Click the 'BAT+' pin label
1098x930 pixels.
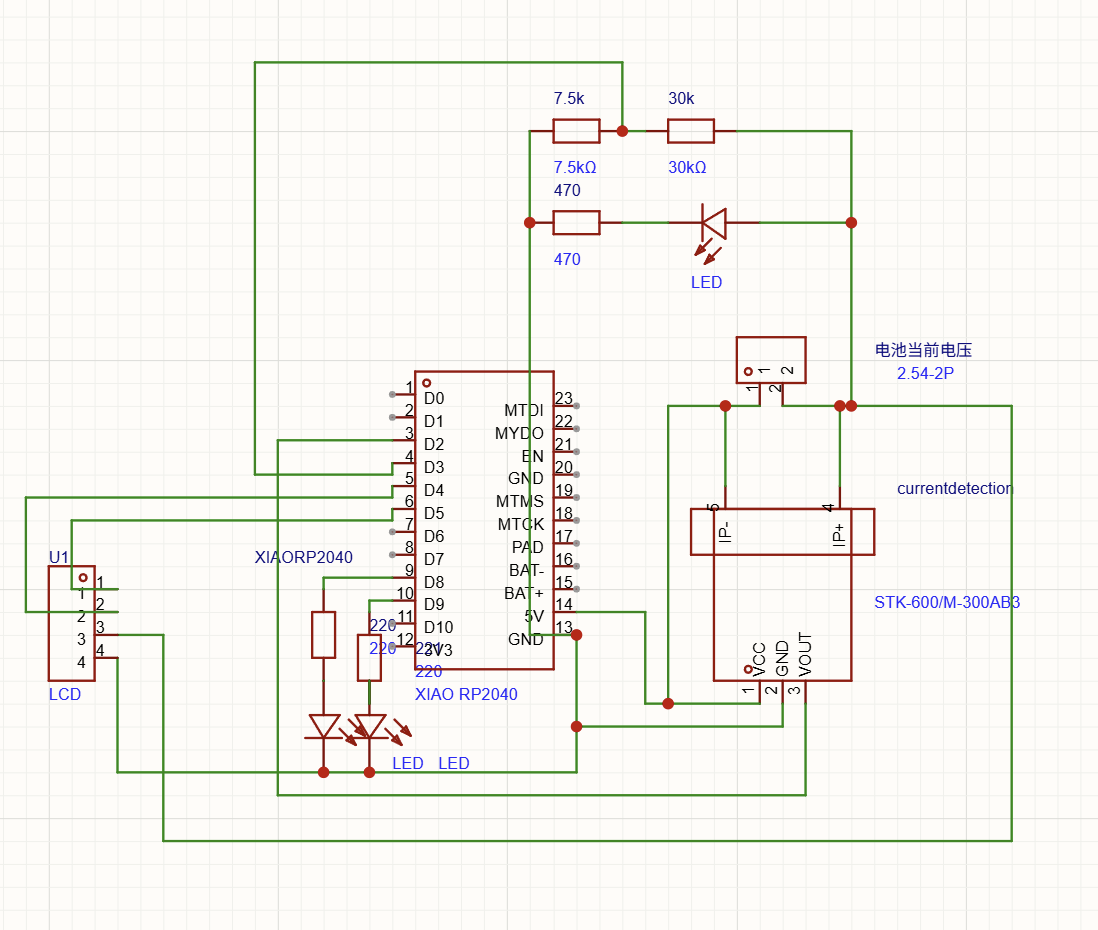(524, 594)
